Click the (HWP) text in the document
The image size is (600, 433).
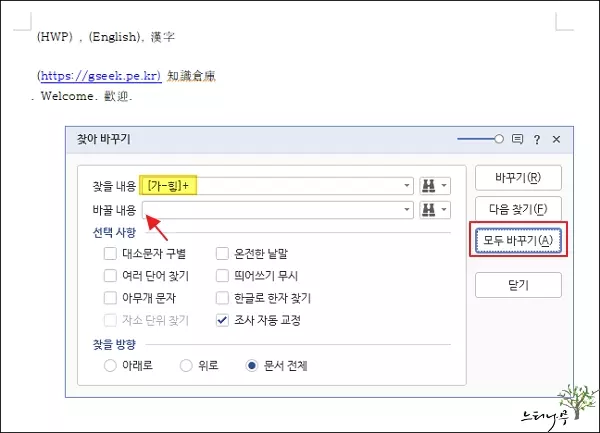coord(55,37)
